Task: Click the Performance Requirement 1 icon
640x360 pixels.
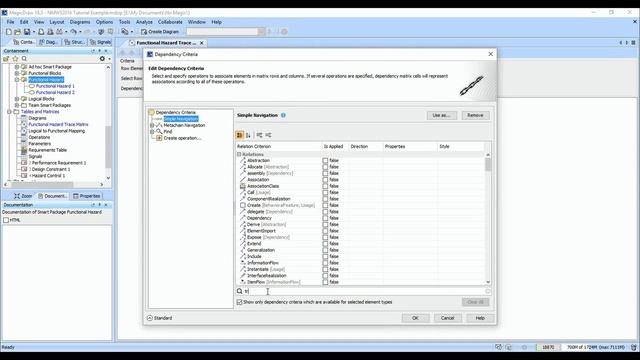Action: point(24,163)
